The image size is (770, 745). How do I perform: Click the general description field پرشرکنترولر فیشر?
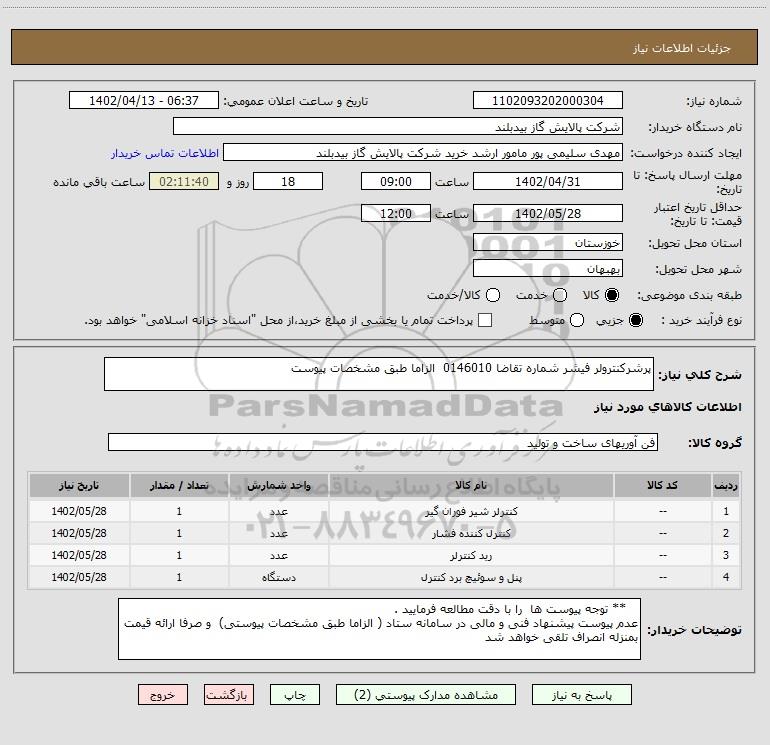379,374
